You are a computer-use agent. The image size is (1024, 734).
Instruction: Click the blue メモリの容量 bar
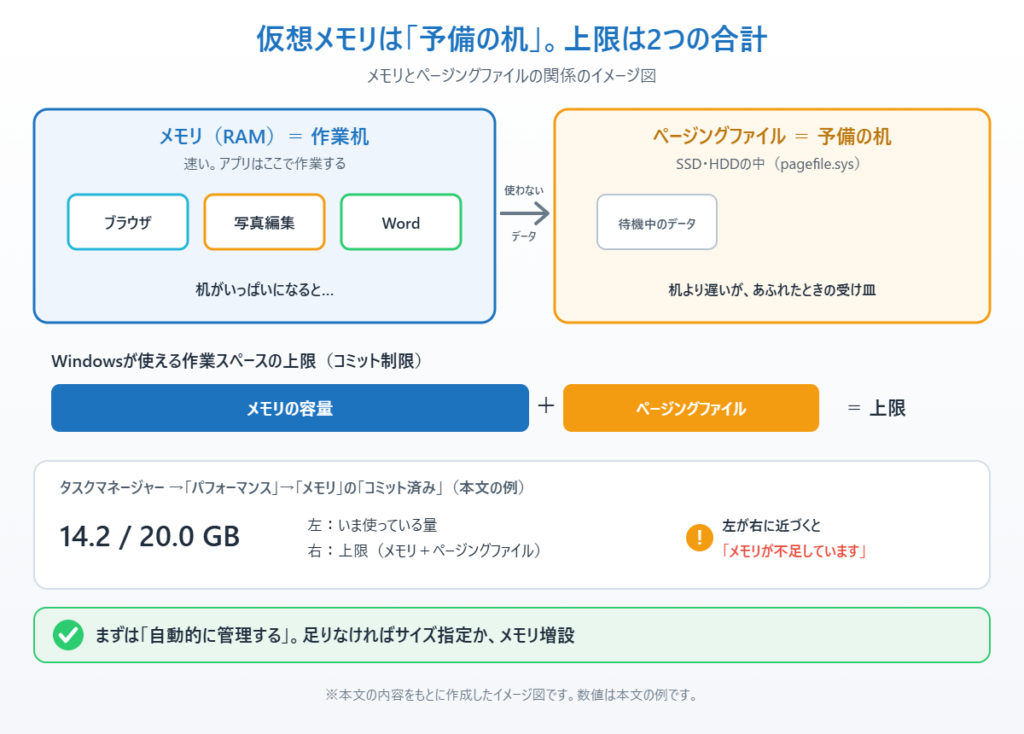pos(290,408)
